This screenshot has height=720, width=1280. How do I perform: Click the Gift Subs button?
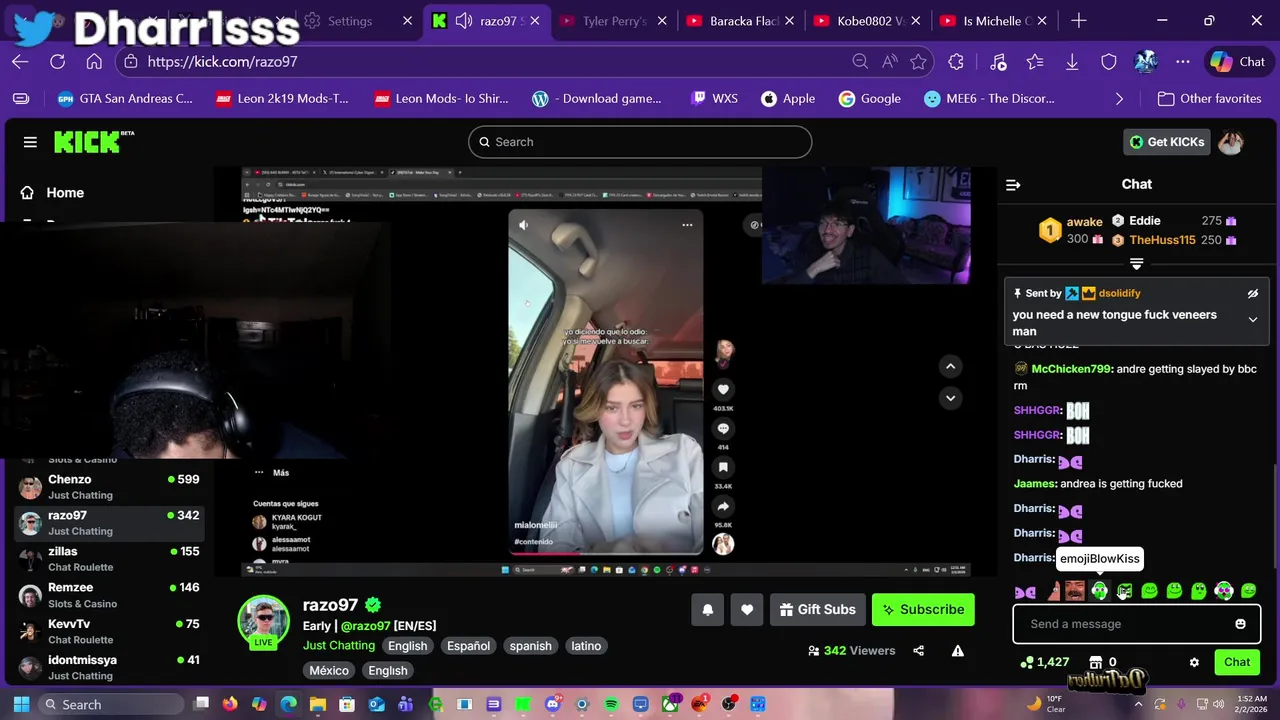click(817, 610)
